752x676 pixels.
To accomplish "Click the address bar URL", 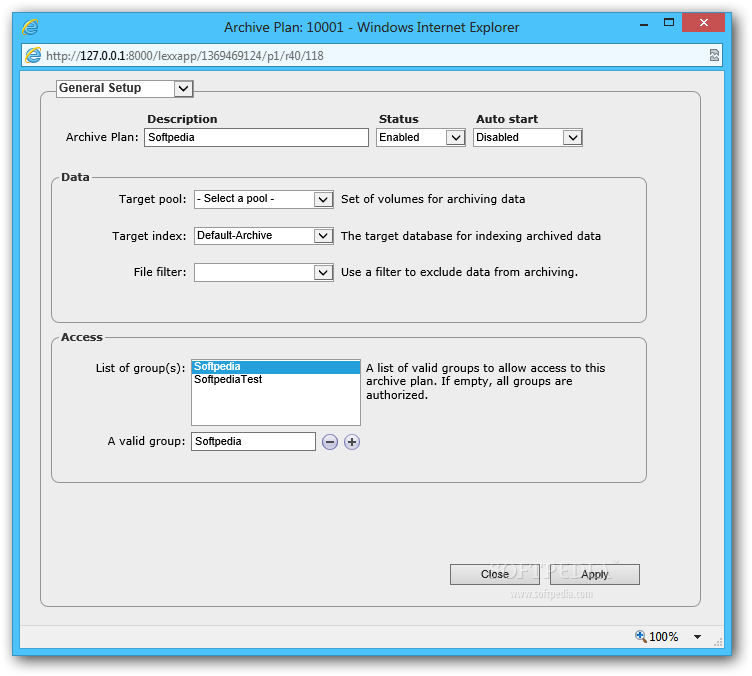I will tap(185, 56).
